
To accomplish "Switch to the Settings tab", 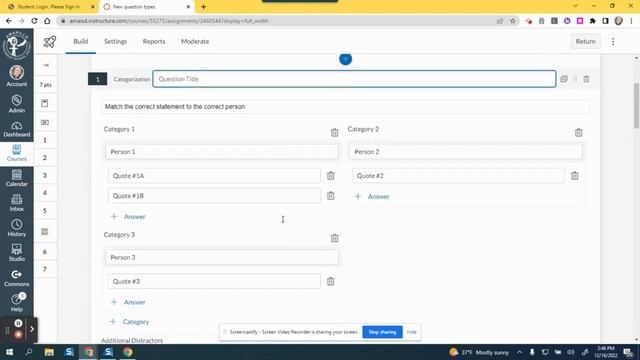I will [116, 41].
